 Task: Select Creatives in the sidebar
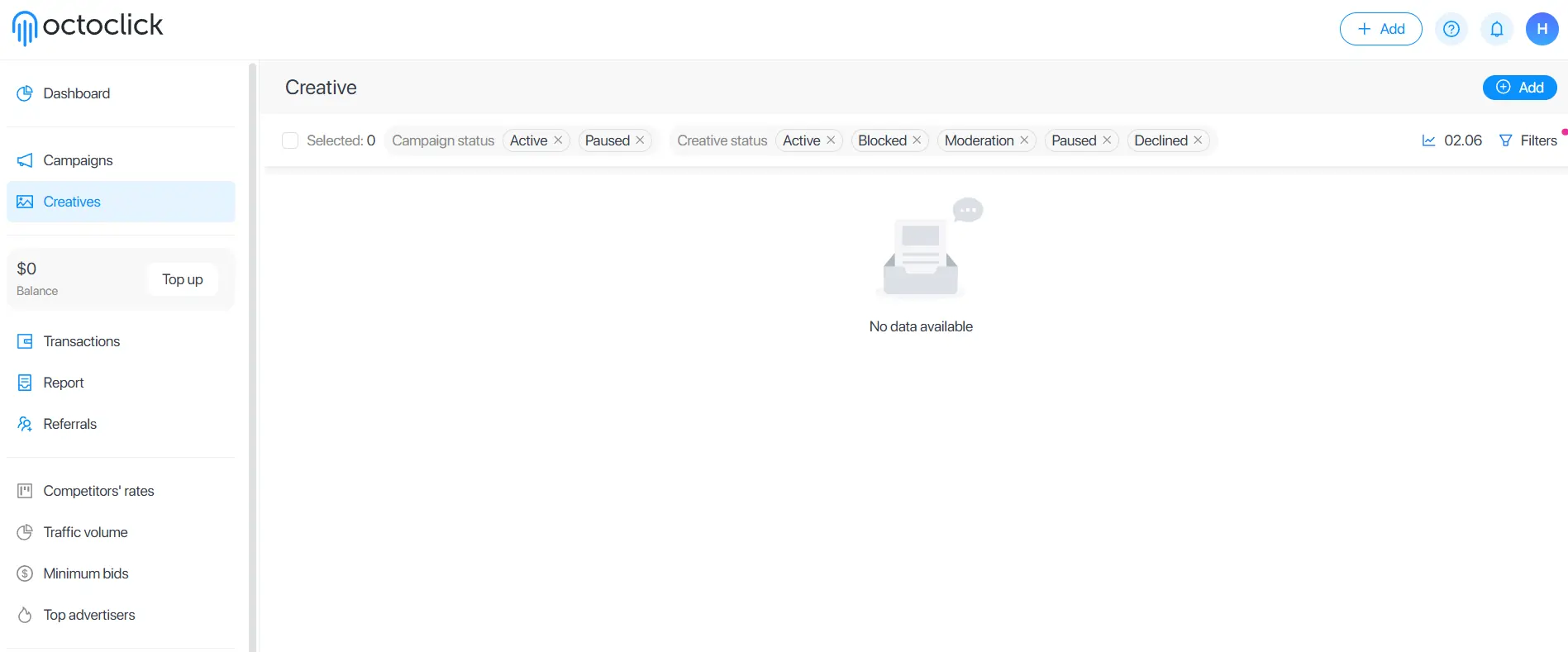(x=121, y=202)
